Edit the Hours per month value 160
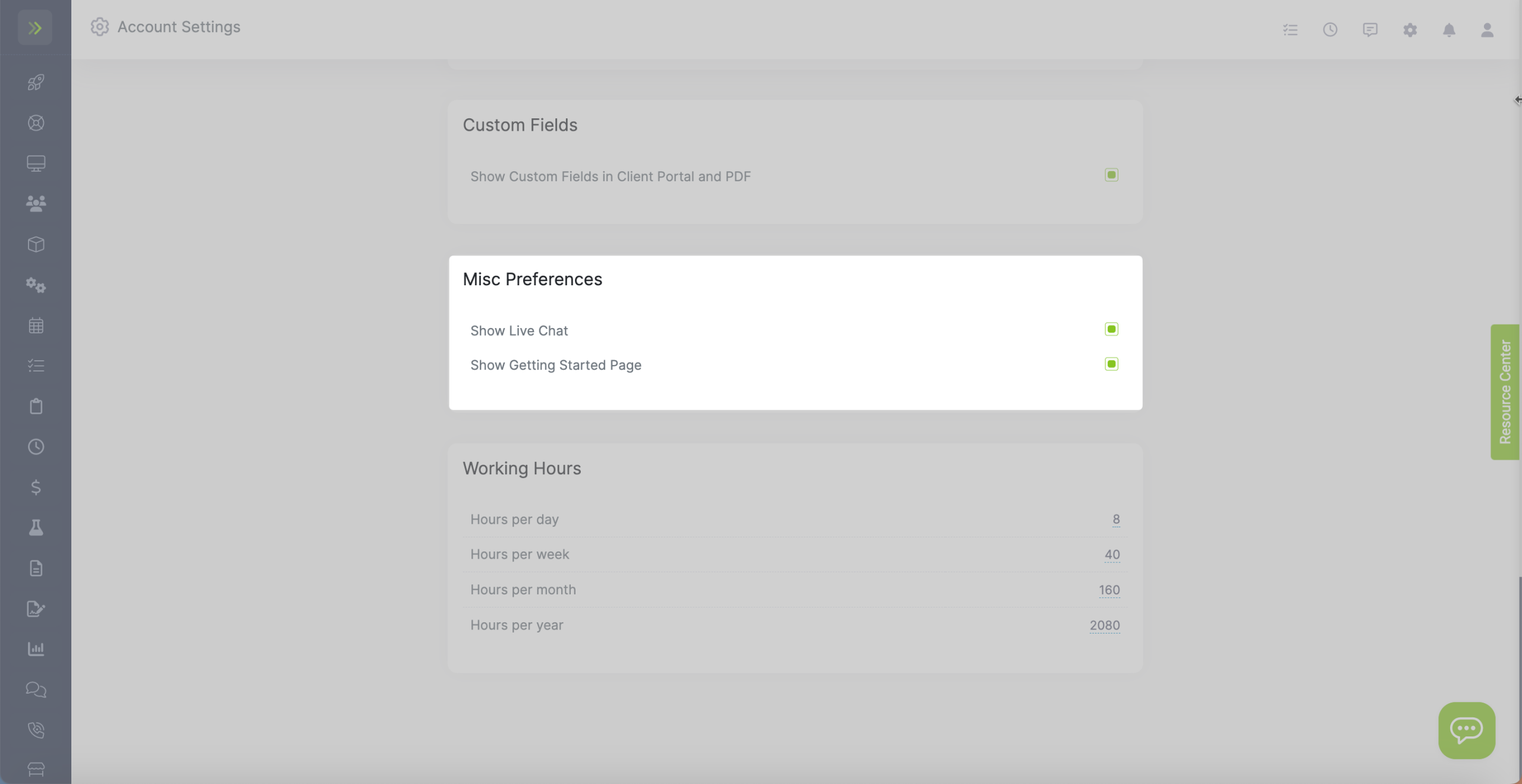Viewport: 1522px width, 784px height. 1109,590
